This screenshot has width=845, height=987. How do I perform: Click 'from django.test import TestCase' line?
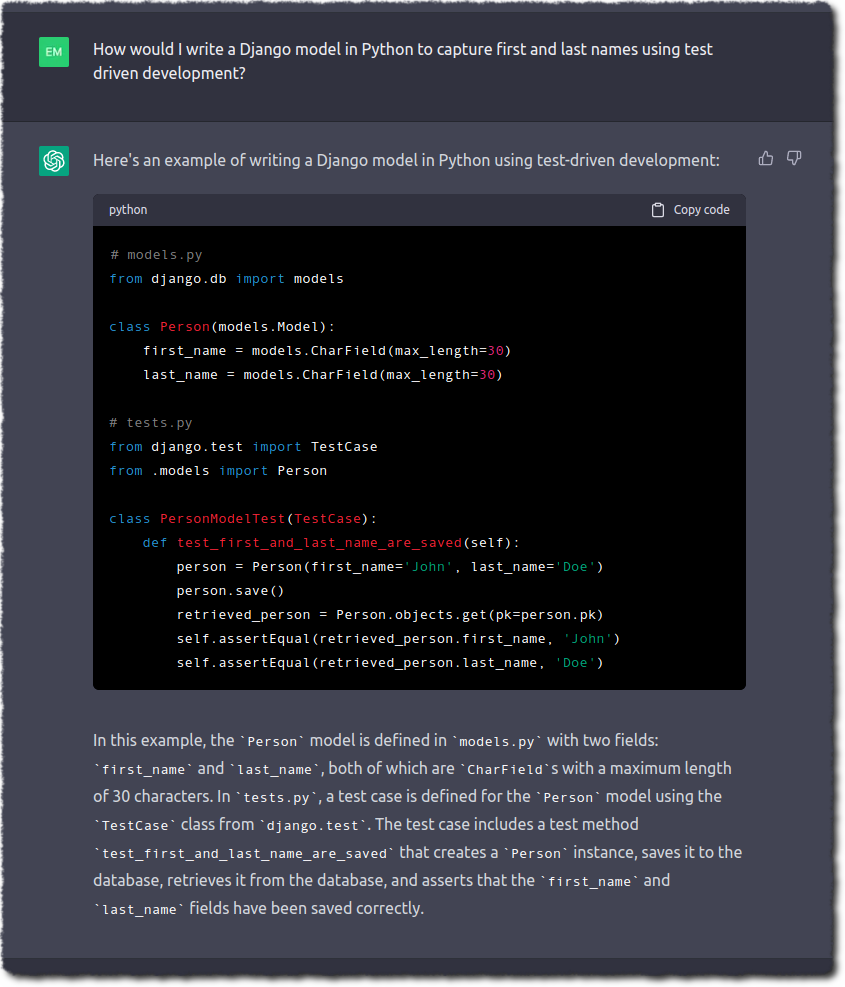(244, 447)
